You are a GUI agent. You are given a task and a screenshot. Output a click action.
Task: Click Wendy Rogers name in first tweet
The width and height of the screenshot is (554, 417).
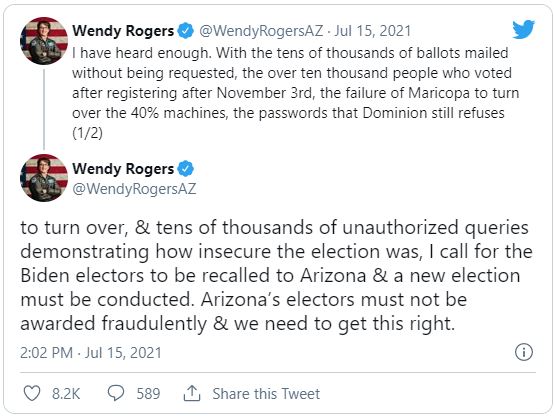(x=123, y=31)
